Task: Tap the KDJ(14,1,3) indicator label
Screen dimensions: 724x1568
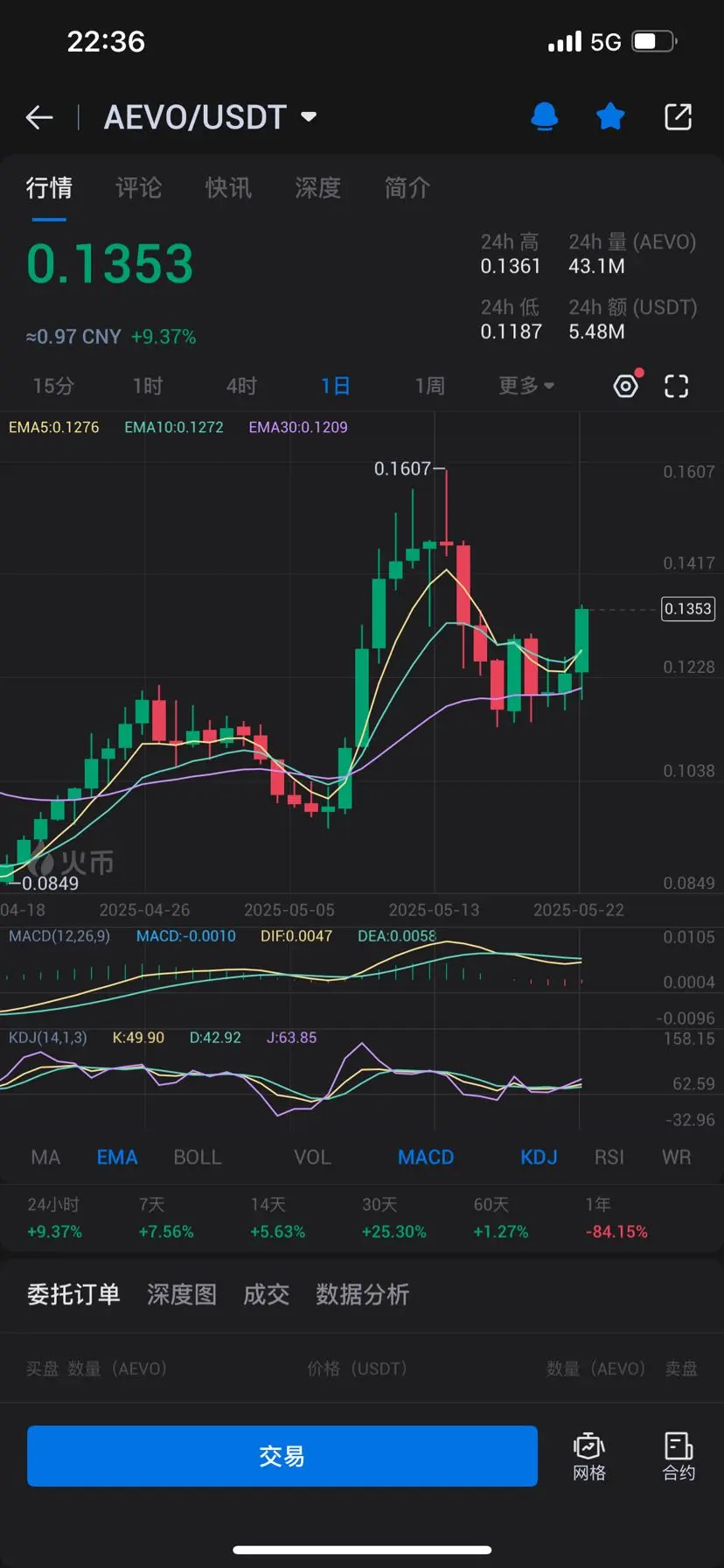Action: point(48,1038)
